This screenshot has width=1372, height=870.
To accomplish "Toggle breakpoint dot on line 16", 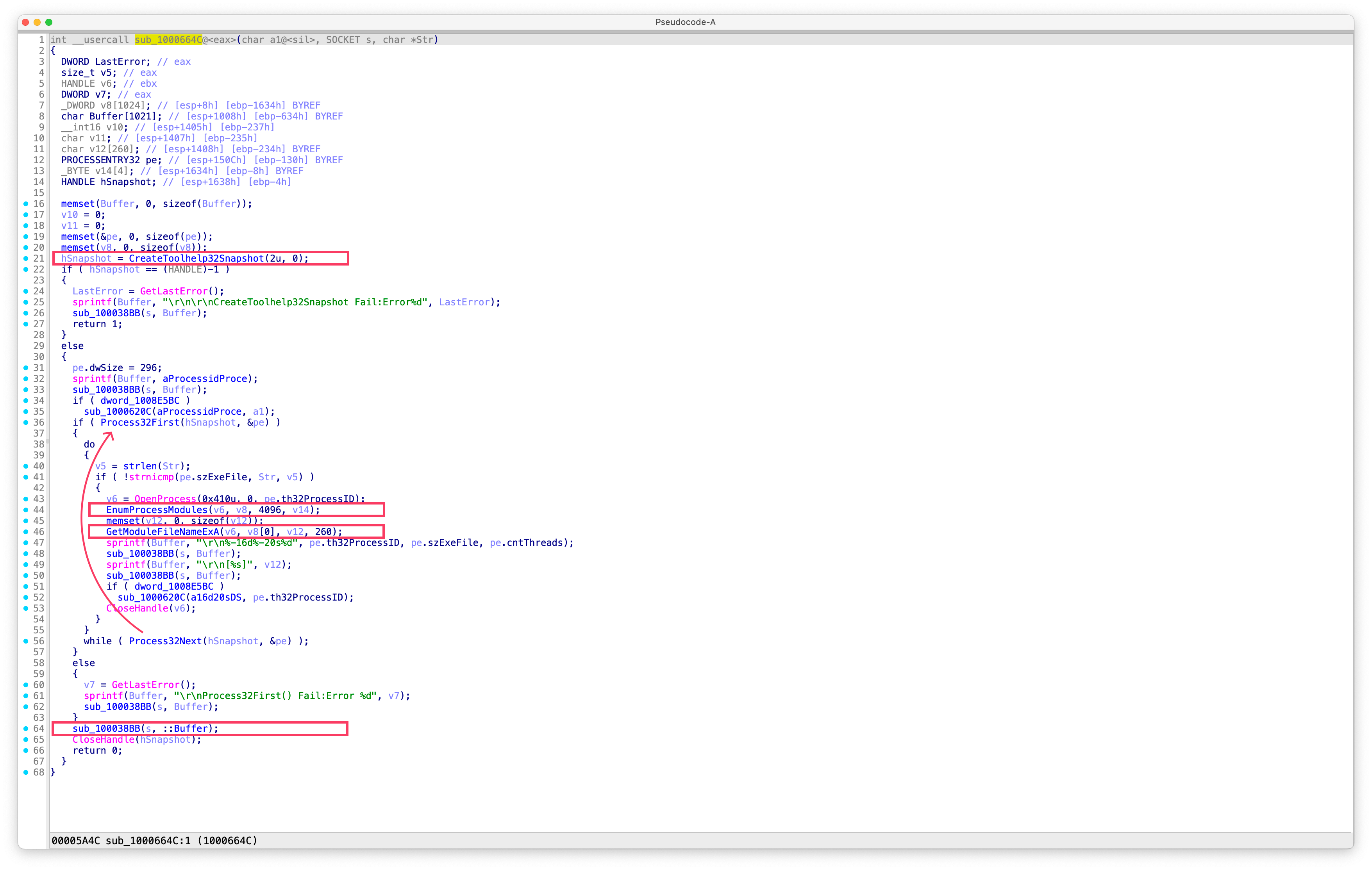I will point(26,204).
